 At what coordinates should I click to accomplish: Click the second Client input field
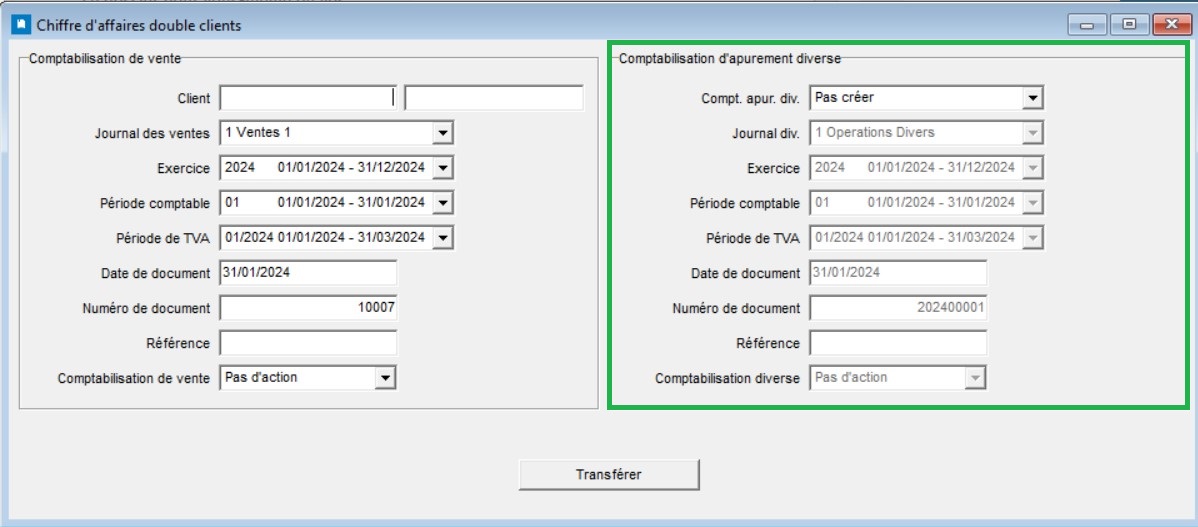coord(494,98)
